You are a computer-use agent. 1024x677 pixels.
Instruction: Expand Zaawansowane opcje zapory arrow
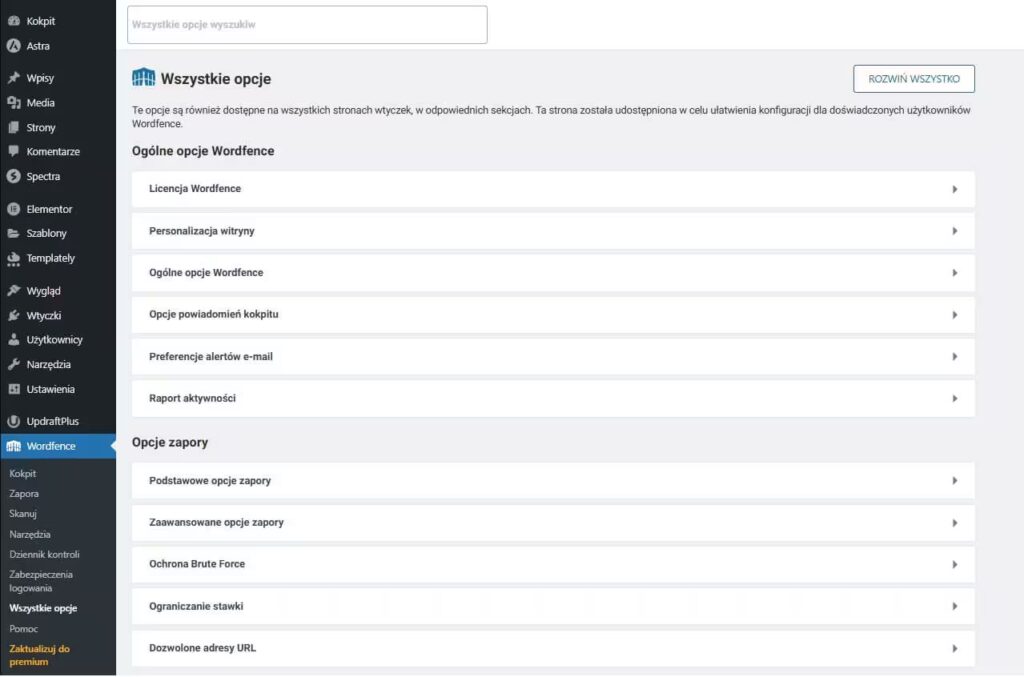tap(955, 523)
